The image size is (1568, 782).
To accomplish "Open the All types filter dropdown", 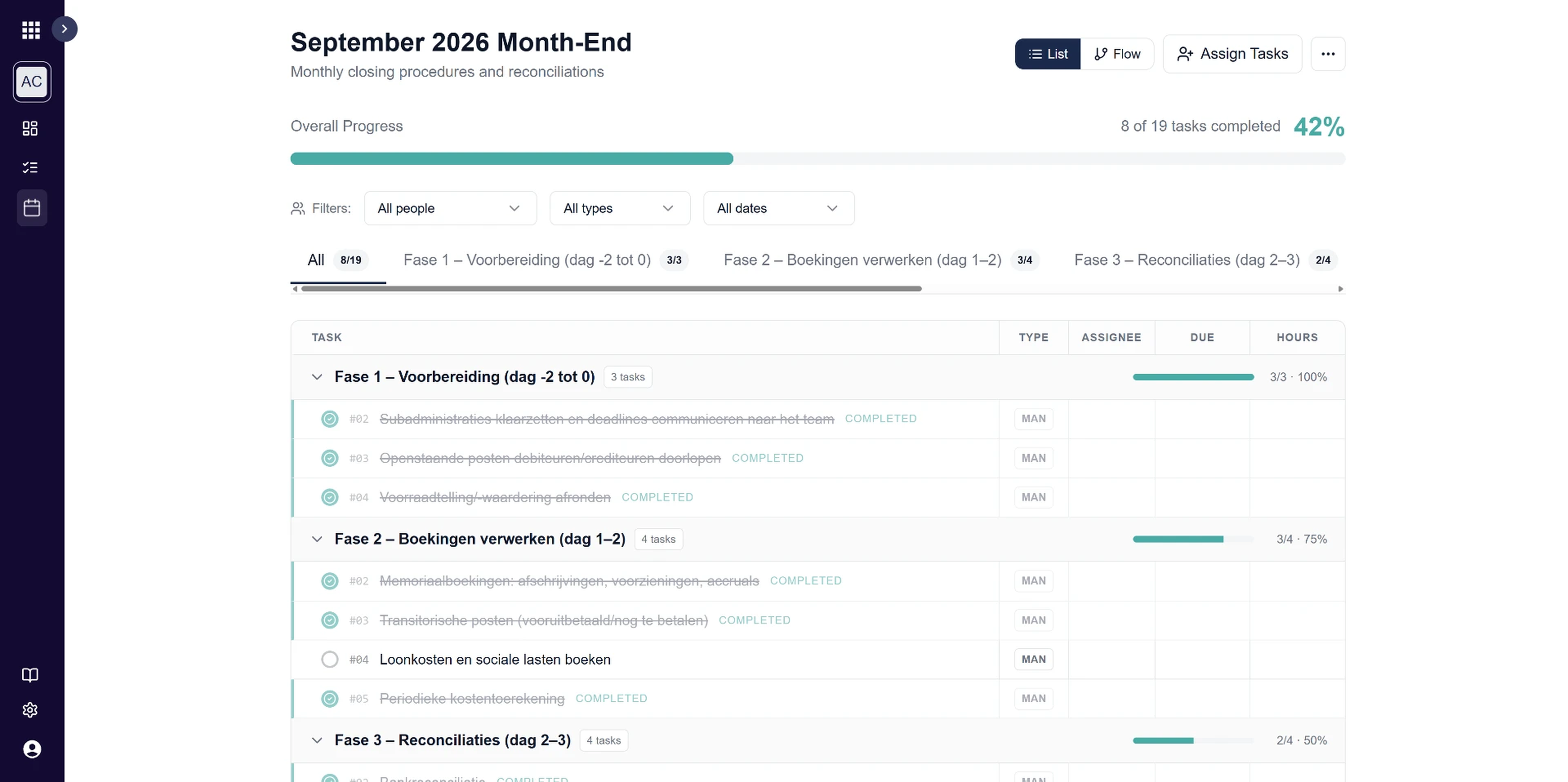I will (620, 208).
